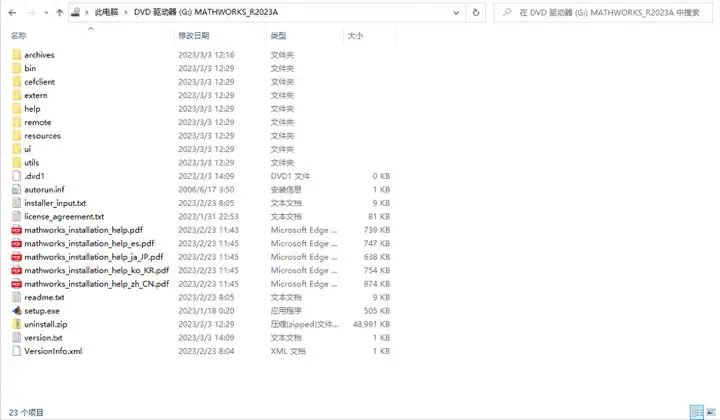
Task: Select the help folder icon
Action: coord(17,109)
